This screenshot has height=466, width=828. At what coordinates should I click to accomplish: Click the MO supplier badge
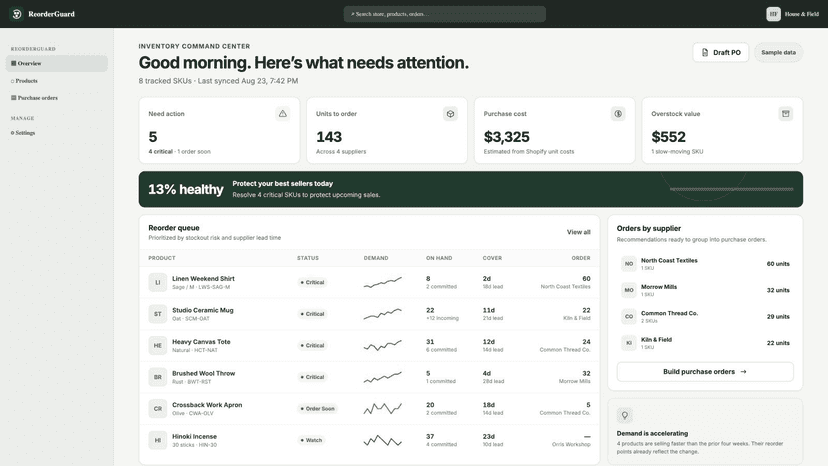(x=629, y=290)
